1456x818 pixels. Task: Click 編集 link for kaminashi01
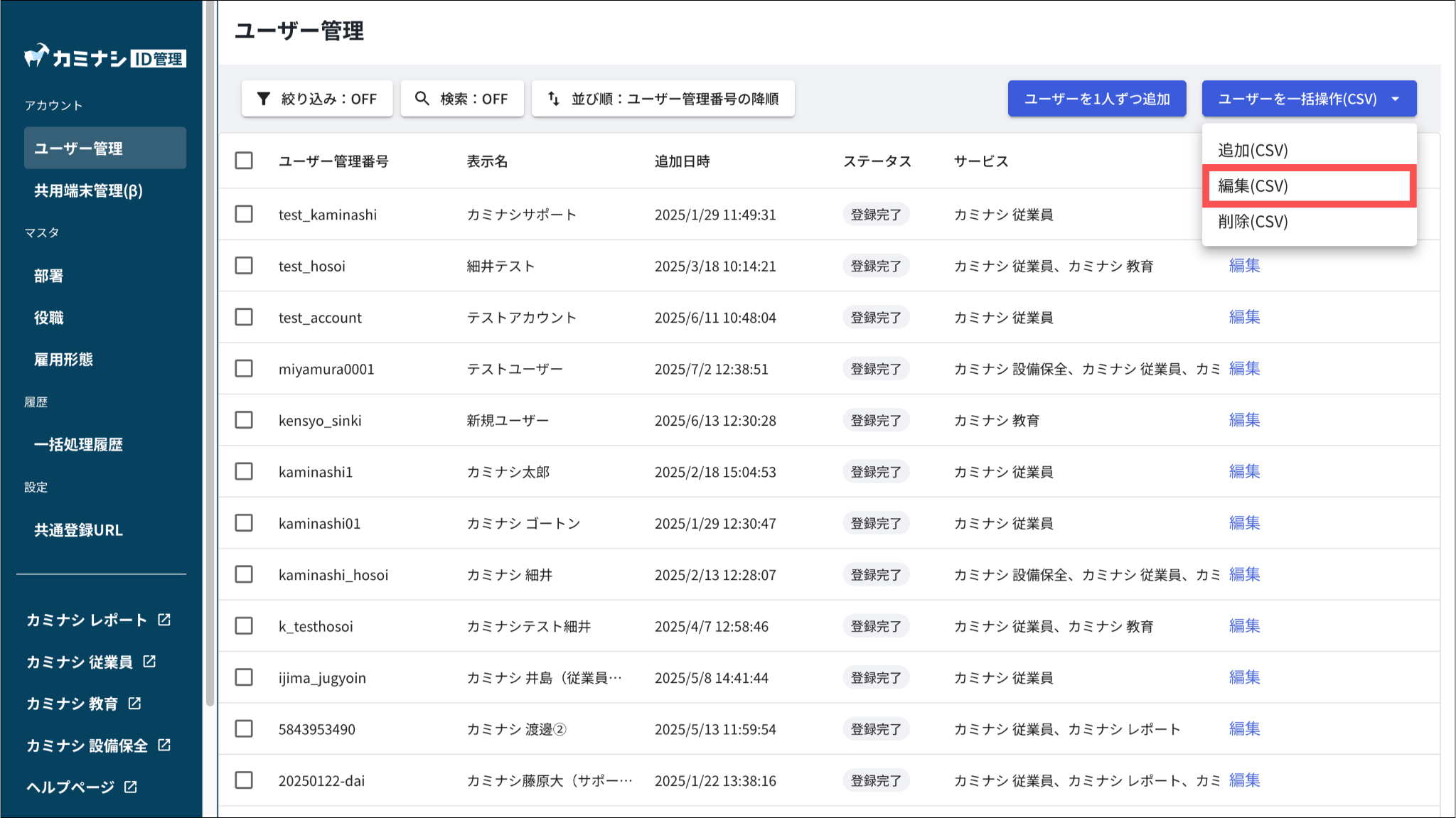tap(1244, 523)
